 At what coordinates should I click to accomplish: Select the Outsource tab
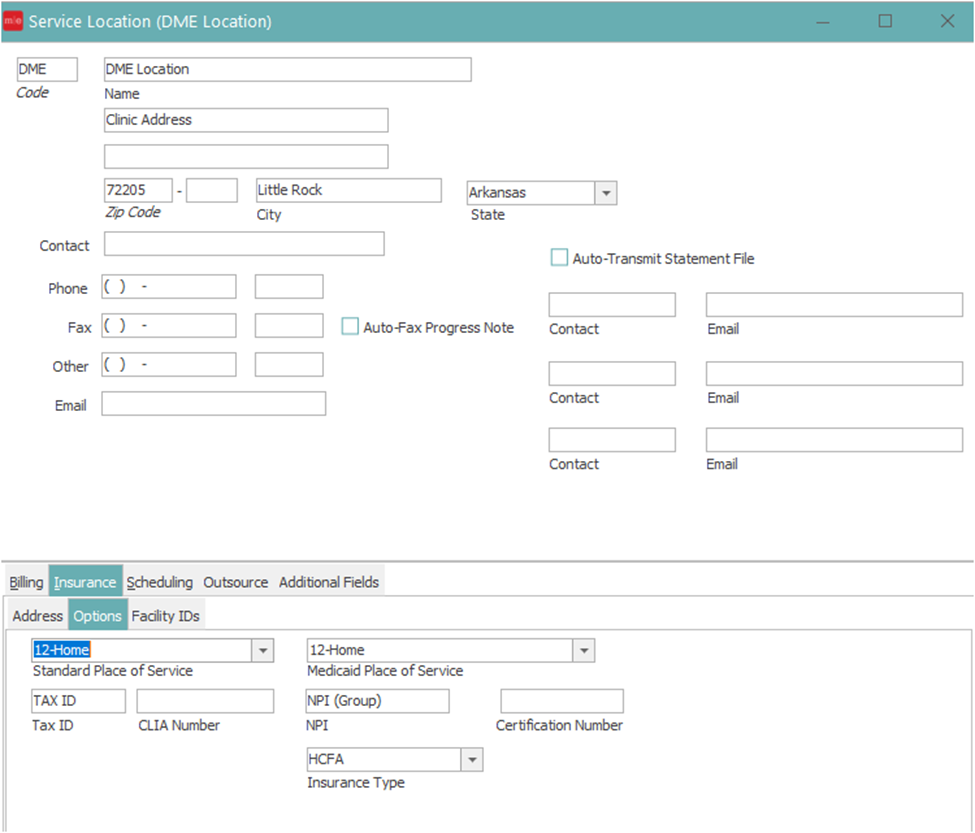[x=236, y=582]
